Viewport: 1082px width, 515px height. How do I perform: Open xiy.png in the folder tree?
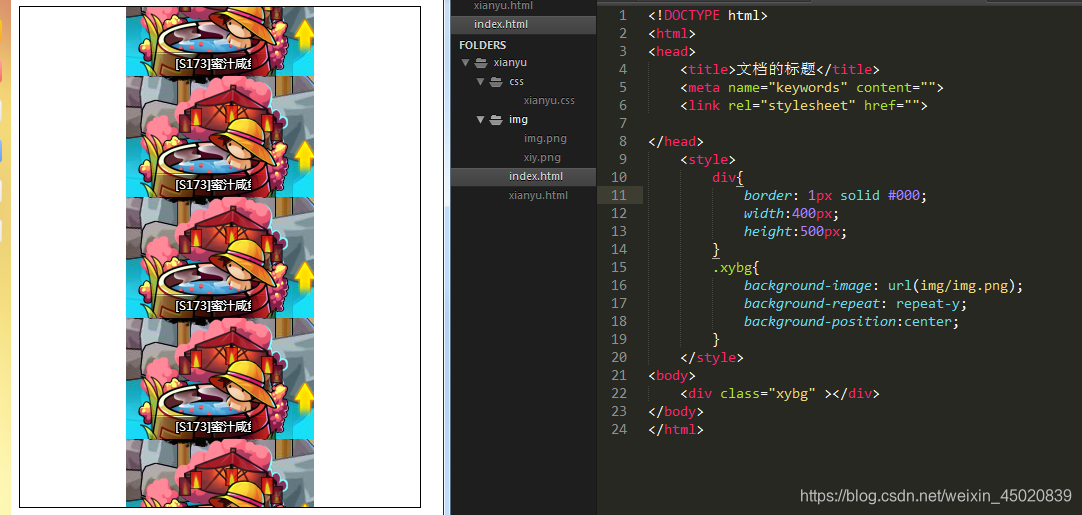pyautogui.click(x=542, y=157)
